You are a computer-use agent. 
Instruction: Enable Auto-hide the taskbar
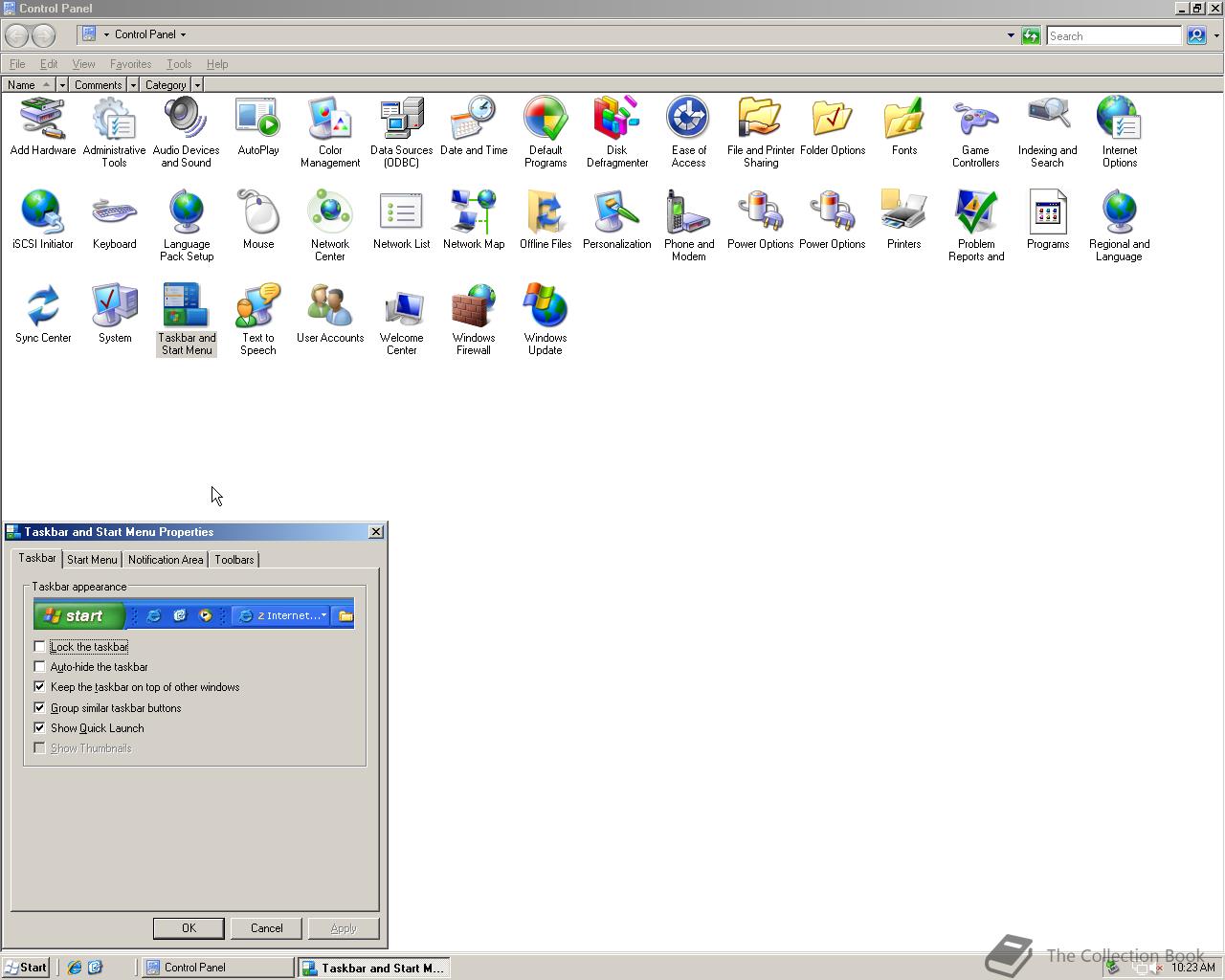point(39,667)
